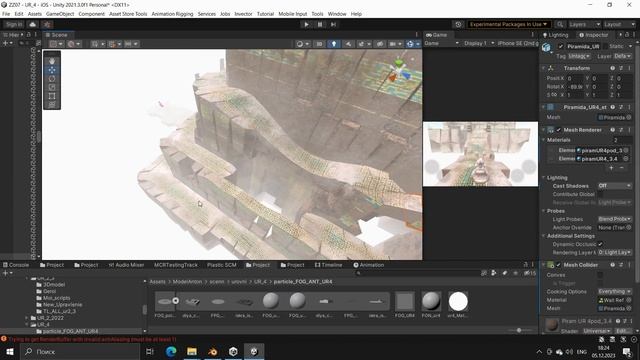Add a material element with plus button
Image resolution: width=640 pixels, height=360 pixels.
[611, 168]
